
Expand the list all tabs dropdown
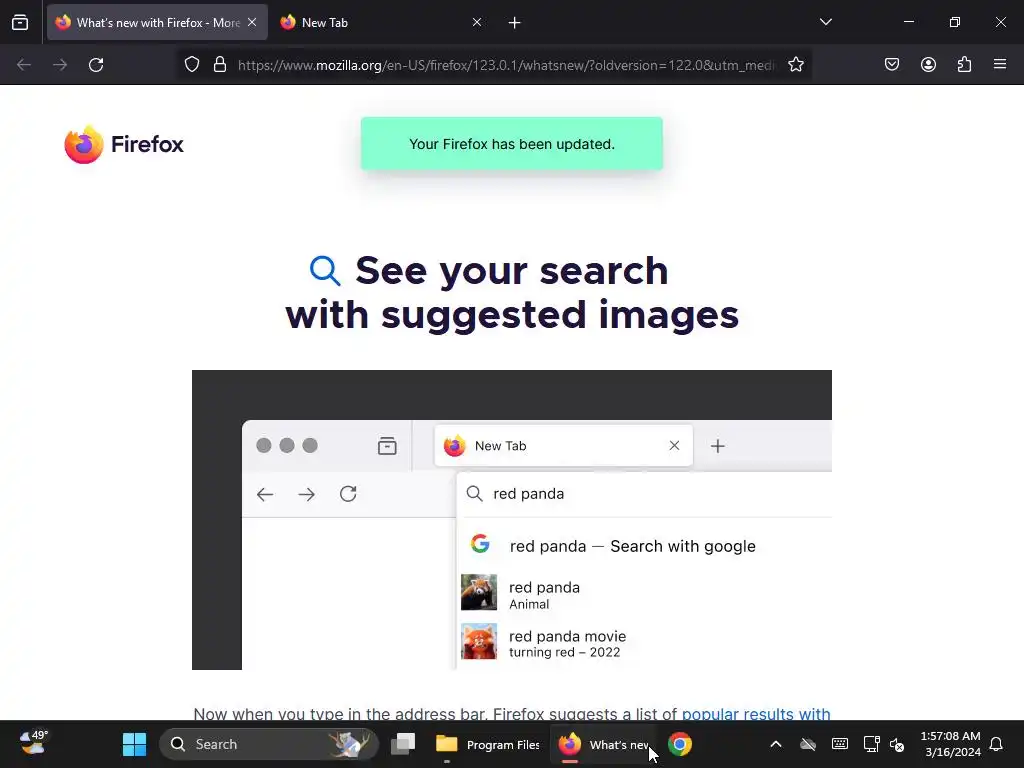pos(825,23)
